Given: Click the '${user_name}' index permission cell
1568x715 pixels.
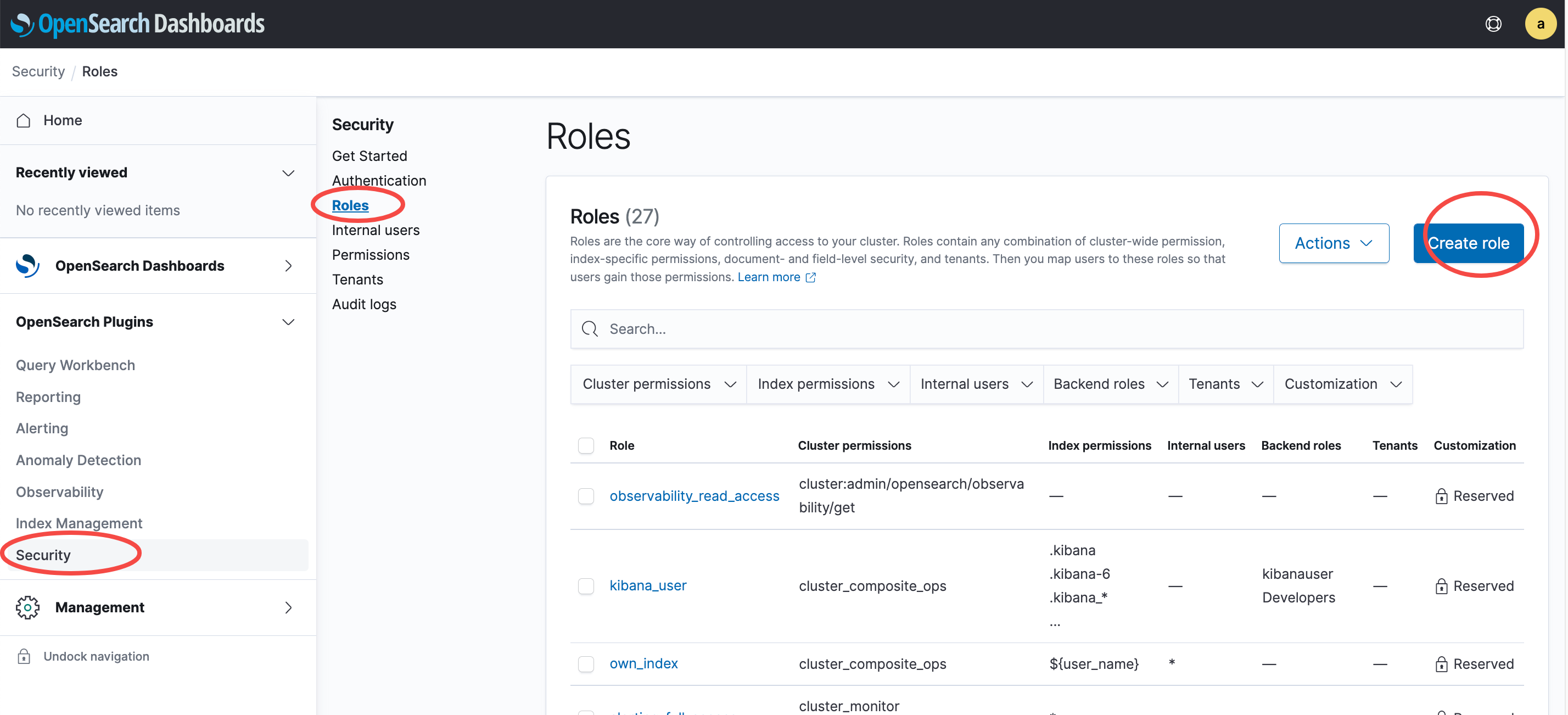Looking at the screenshot, I should pyautogui.click(x=1094, y=664).
